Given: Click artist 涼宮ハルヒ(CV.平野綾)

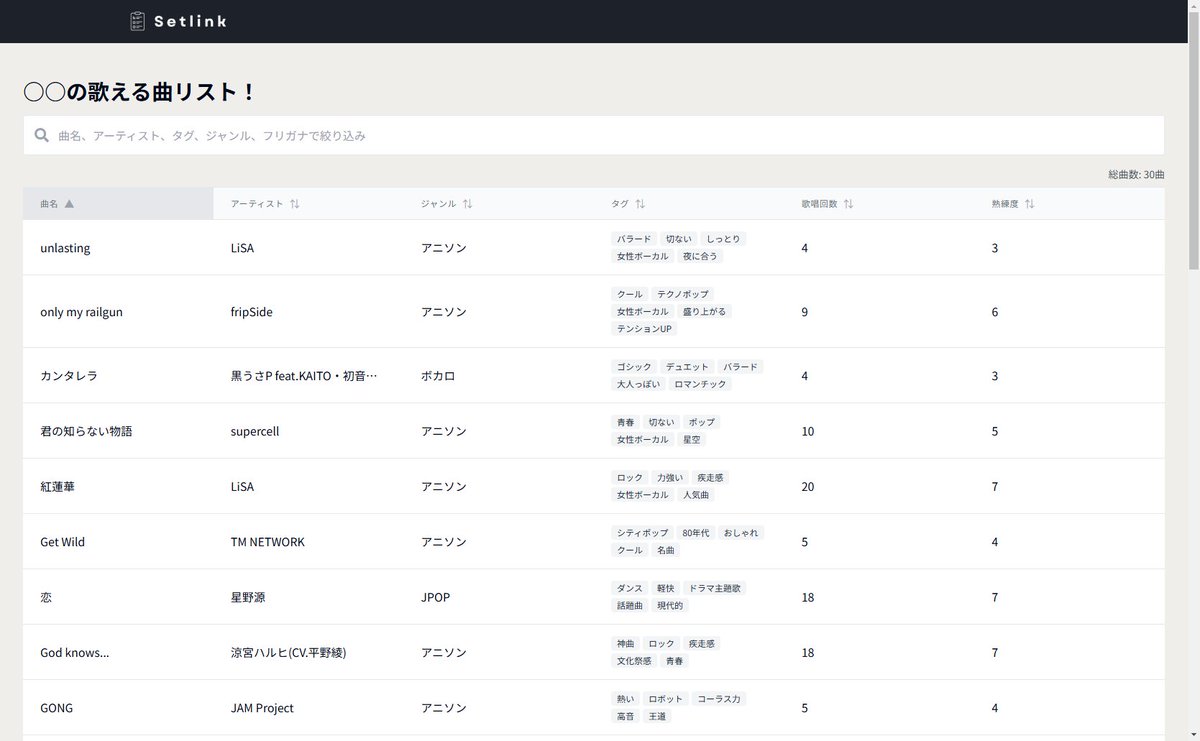Looking at the screenshot, I should click(x=288, y=653).
